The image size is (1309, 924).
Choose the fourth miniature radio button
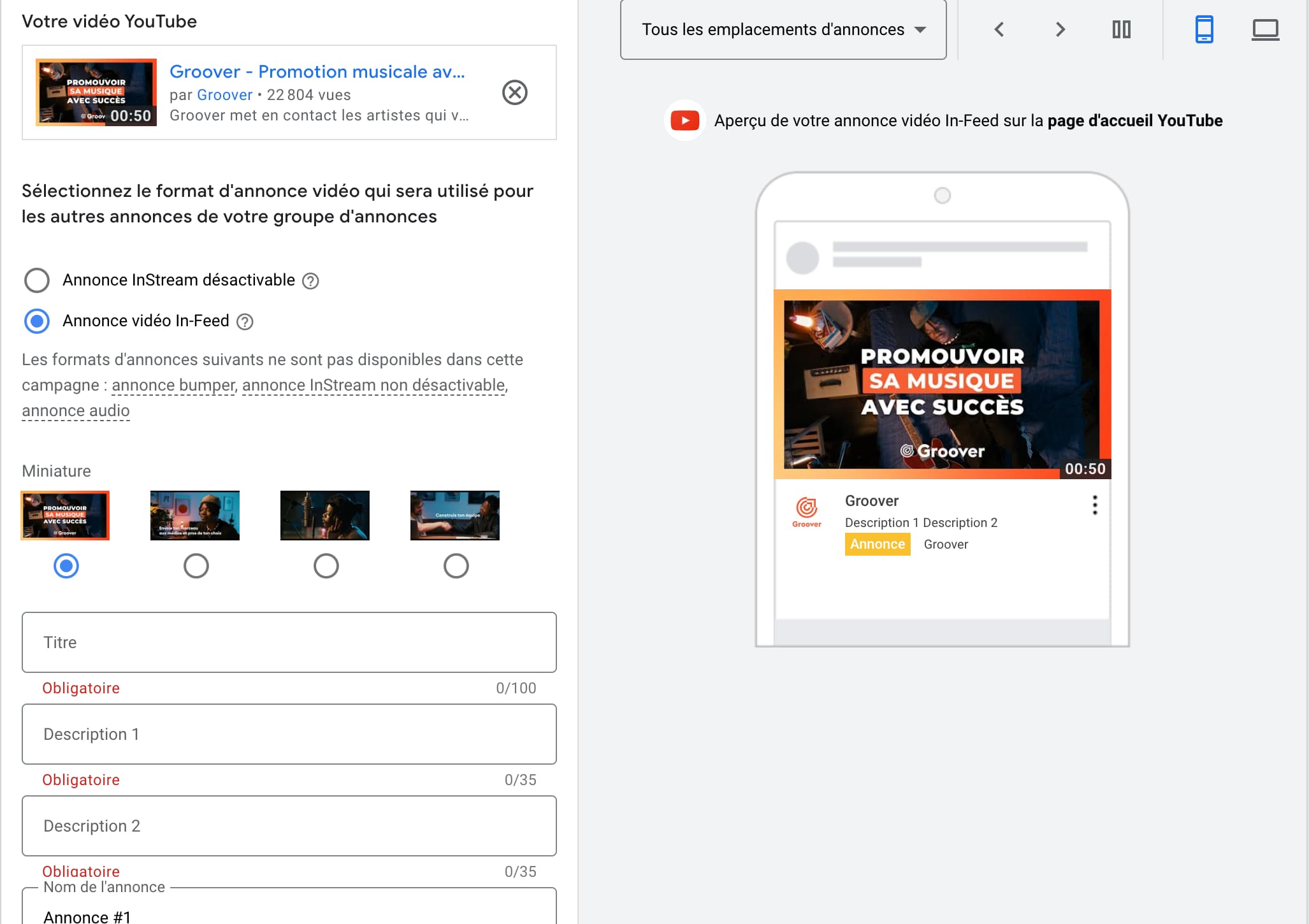(x=456, y=566)
